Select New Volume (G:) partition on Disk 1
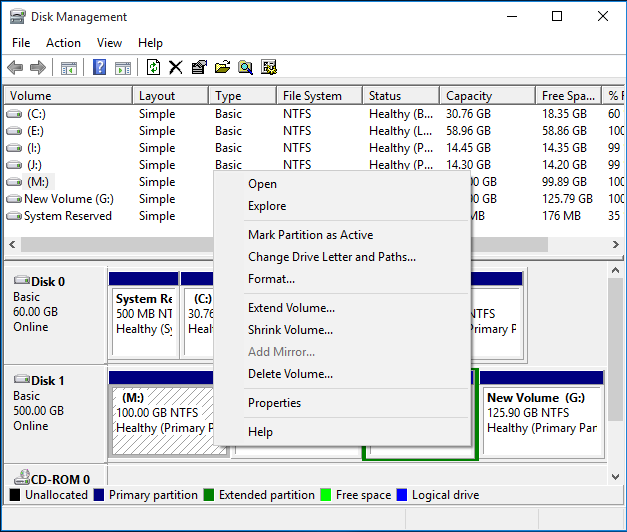 click(542, 414)
